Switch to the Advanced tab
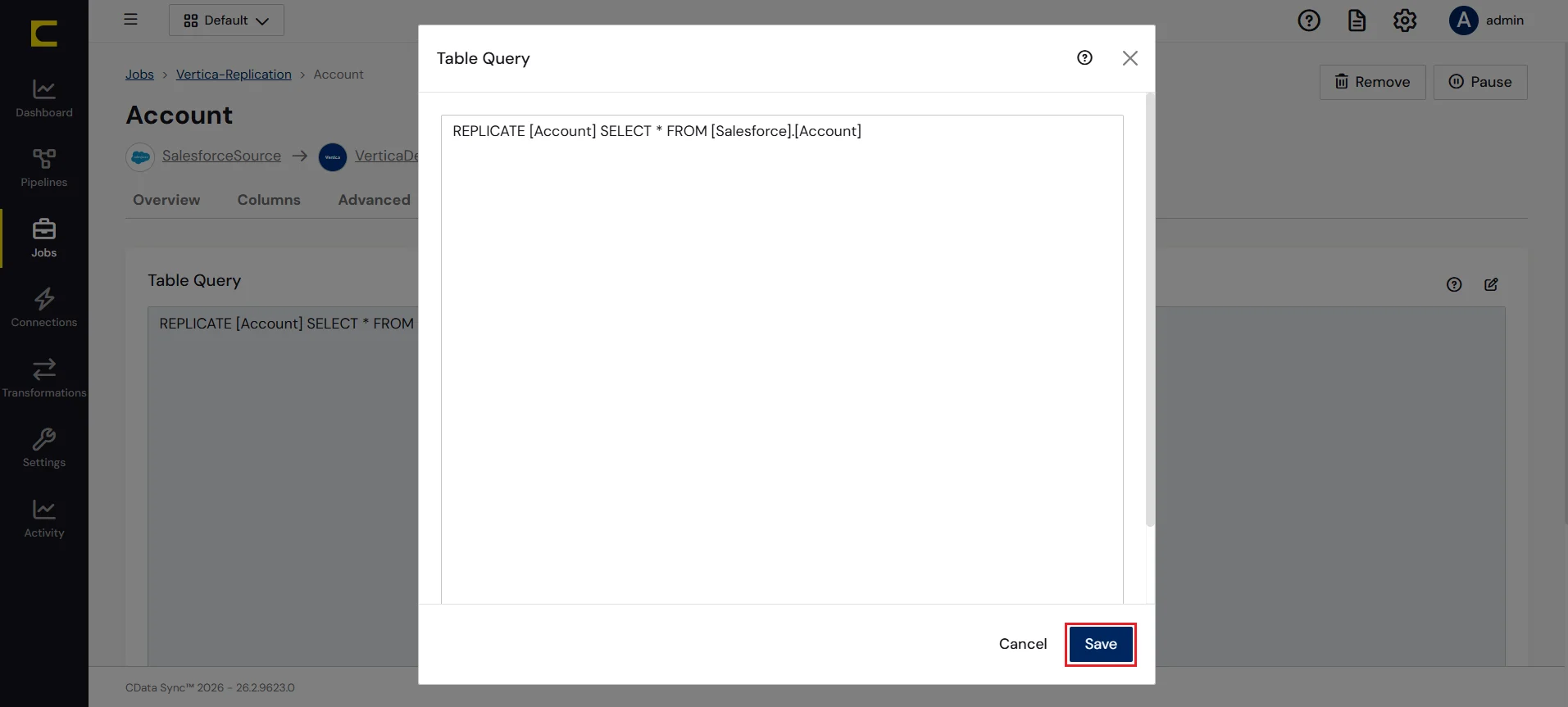 coord(374,200)
